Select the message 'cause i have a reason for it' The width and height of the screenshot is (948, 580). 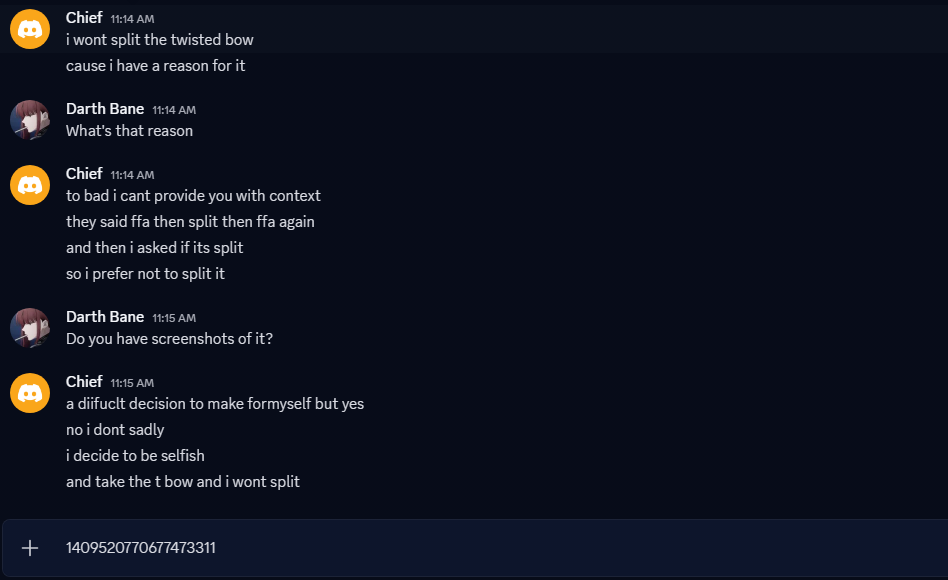click(x=155, y=66)
